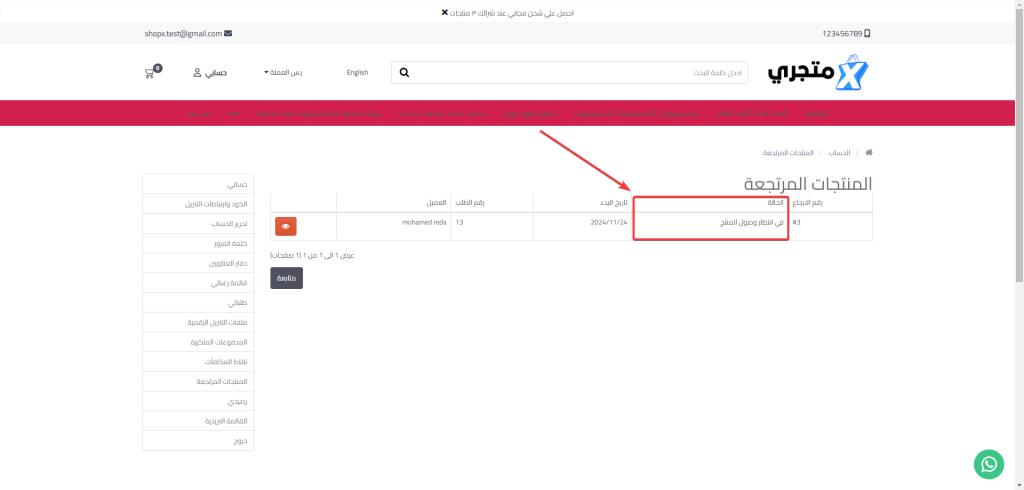Click الحساب breadcrumb link
1024x490 pixels.
pos(839,153)
